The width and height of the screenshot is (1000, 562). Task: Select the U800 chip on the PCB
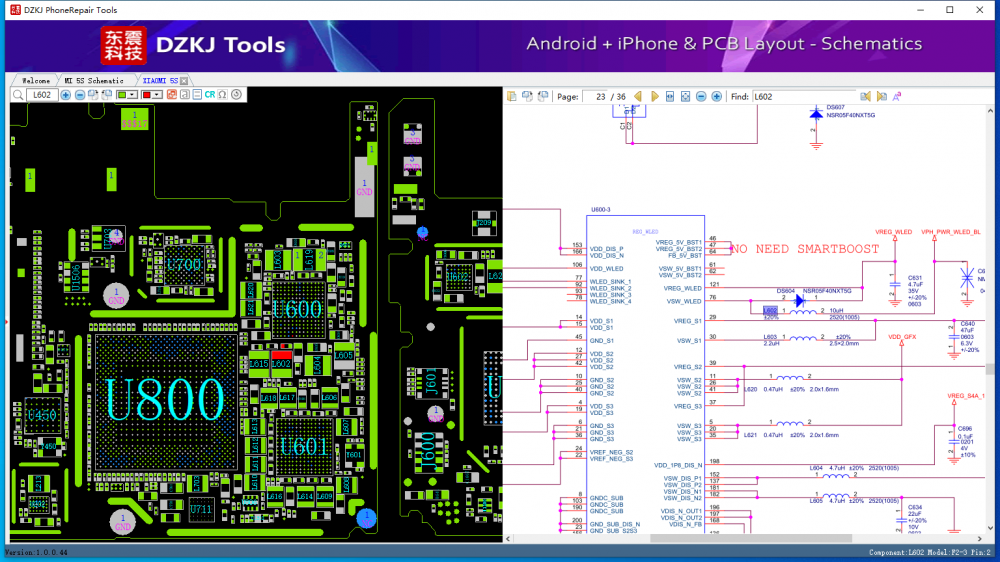click(164, 400)
